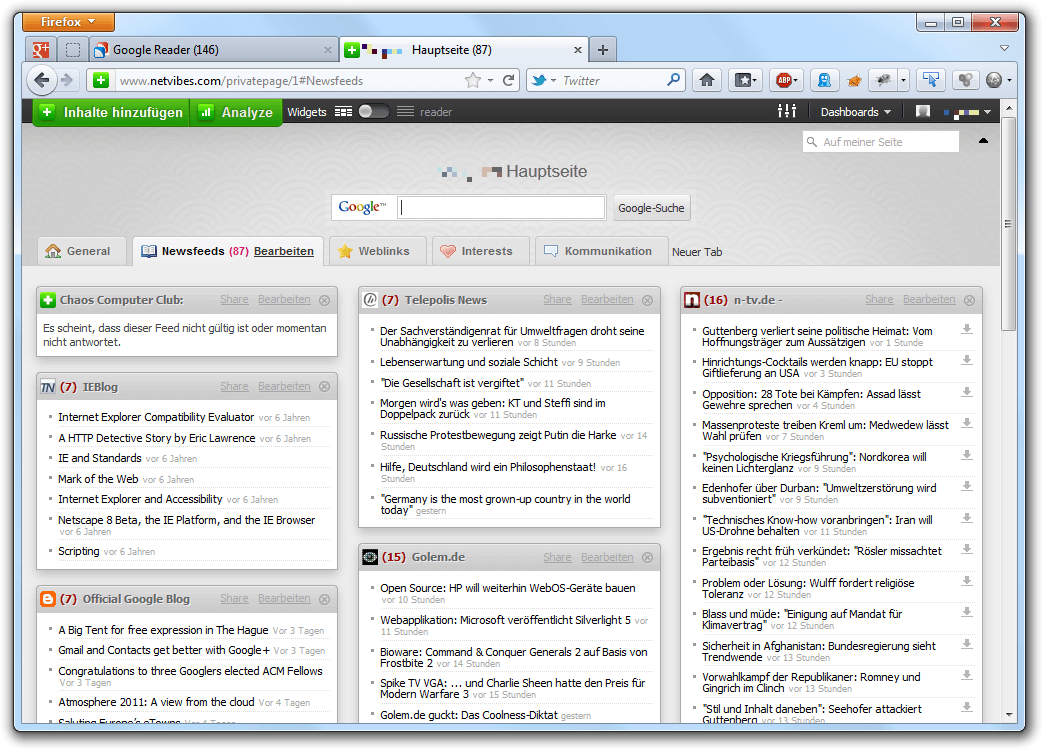Close the Official Google Blog widget
Viewport: 1044px width, 751px height.
pos(324,599)
